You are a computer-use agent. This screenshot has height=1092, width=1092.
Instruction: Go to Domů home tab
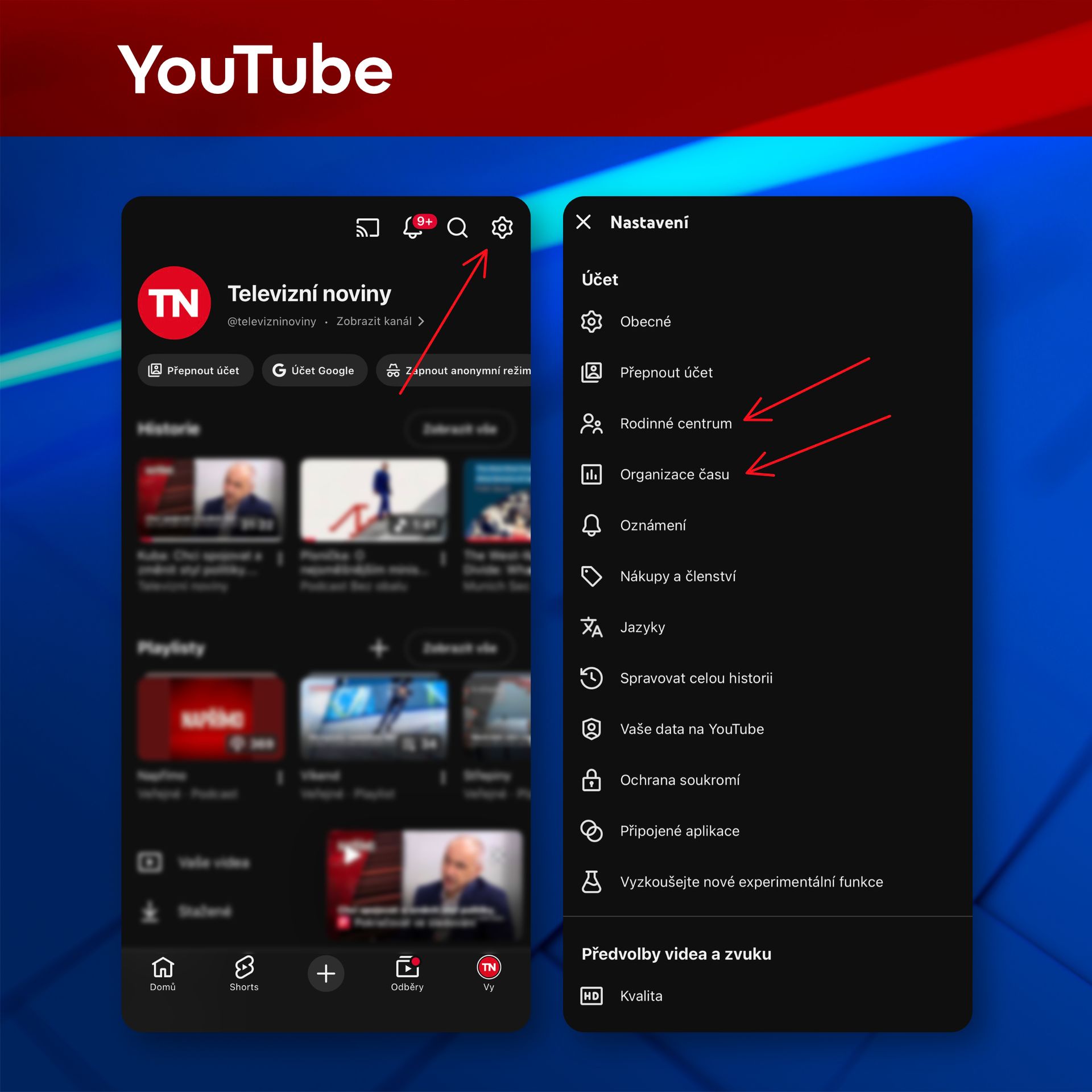click(x=163, y=974)
